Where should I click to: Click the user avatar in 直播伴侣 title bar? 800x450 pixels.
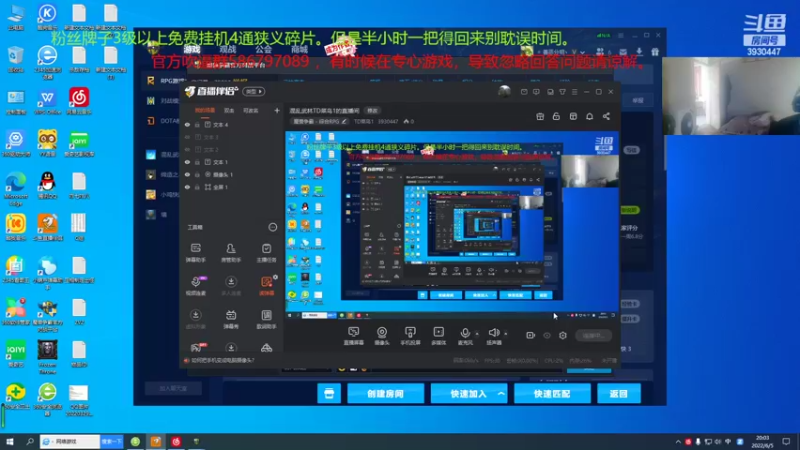[504, 92]
